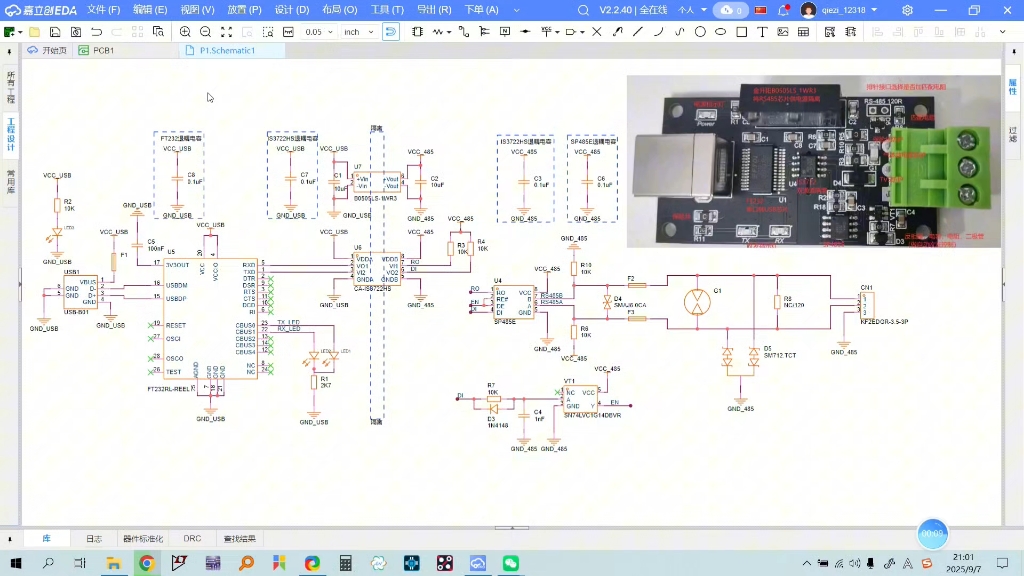Switch to the PCB1 tab
This screenshot has height=576, width=1024.
[97, 50]
